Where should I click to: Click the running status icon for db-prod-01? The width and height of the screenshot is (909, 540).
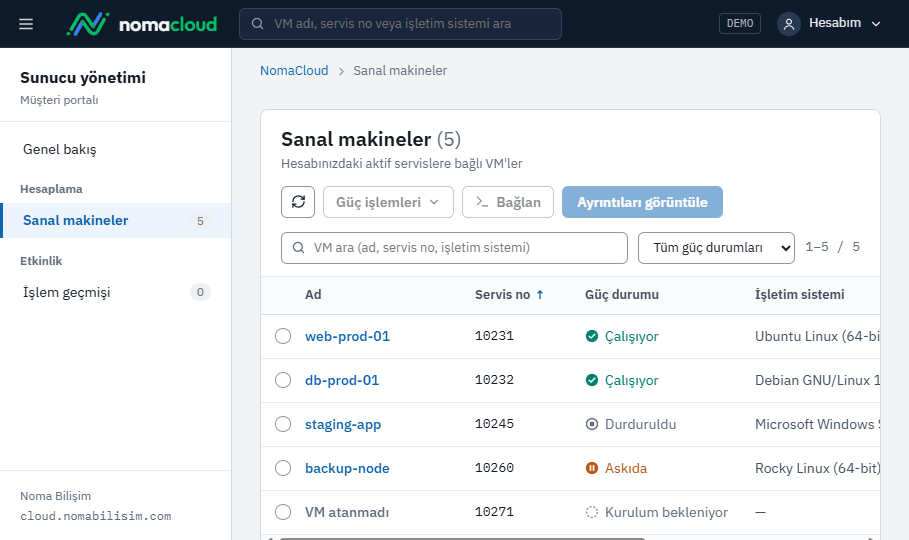[x=591, y=380]
